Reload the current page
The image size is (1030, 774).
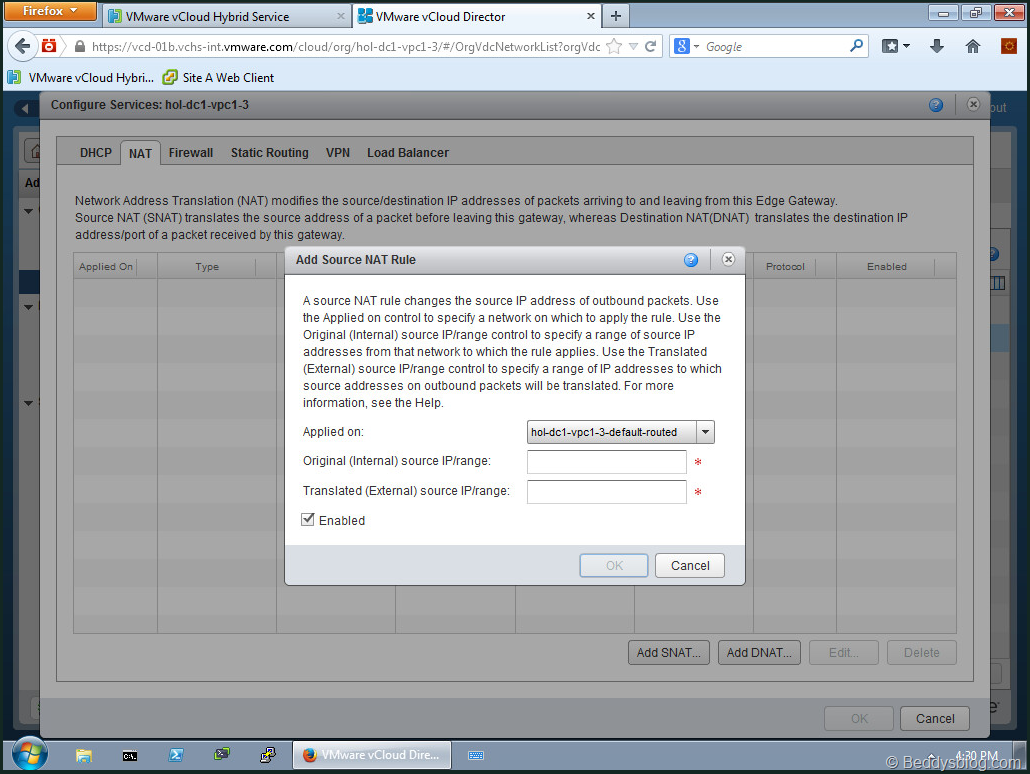650,46
